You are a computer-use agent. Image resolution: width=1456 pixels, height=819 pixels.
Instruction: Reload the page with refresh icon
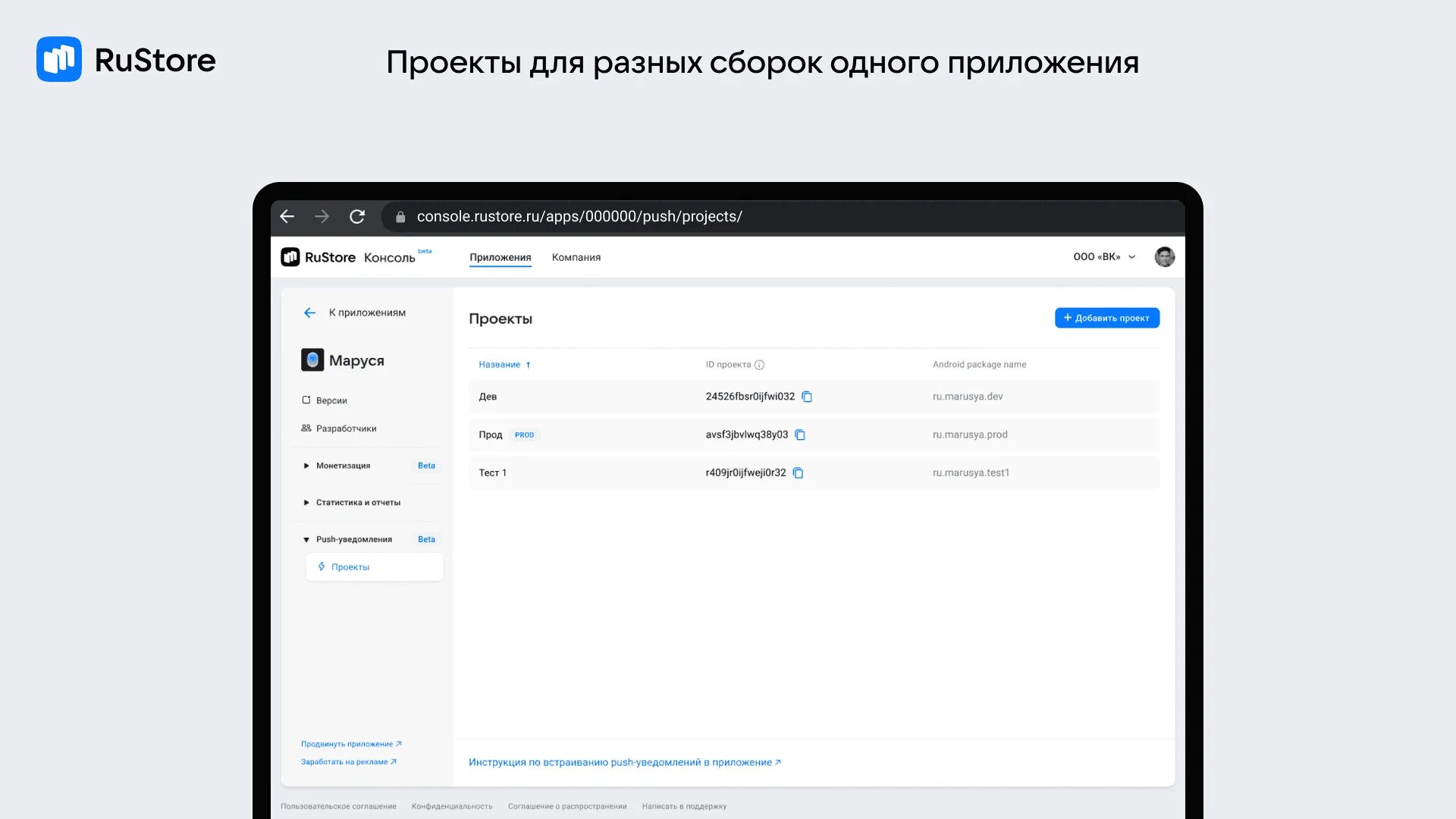coord(357,217)
